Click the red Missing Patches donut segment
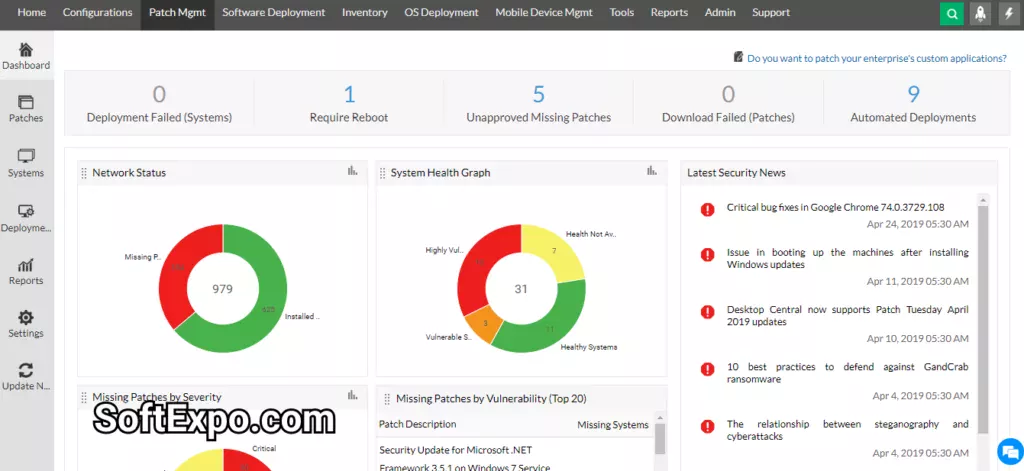The image size is (1024, 471). [x=175, y=268]
